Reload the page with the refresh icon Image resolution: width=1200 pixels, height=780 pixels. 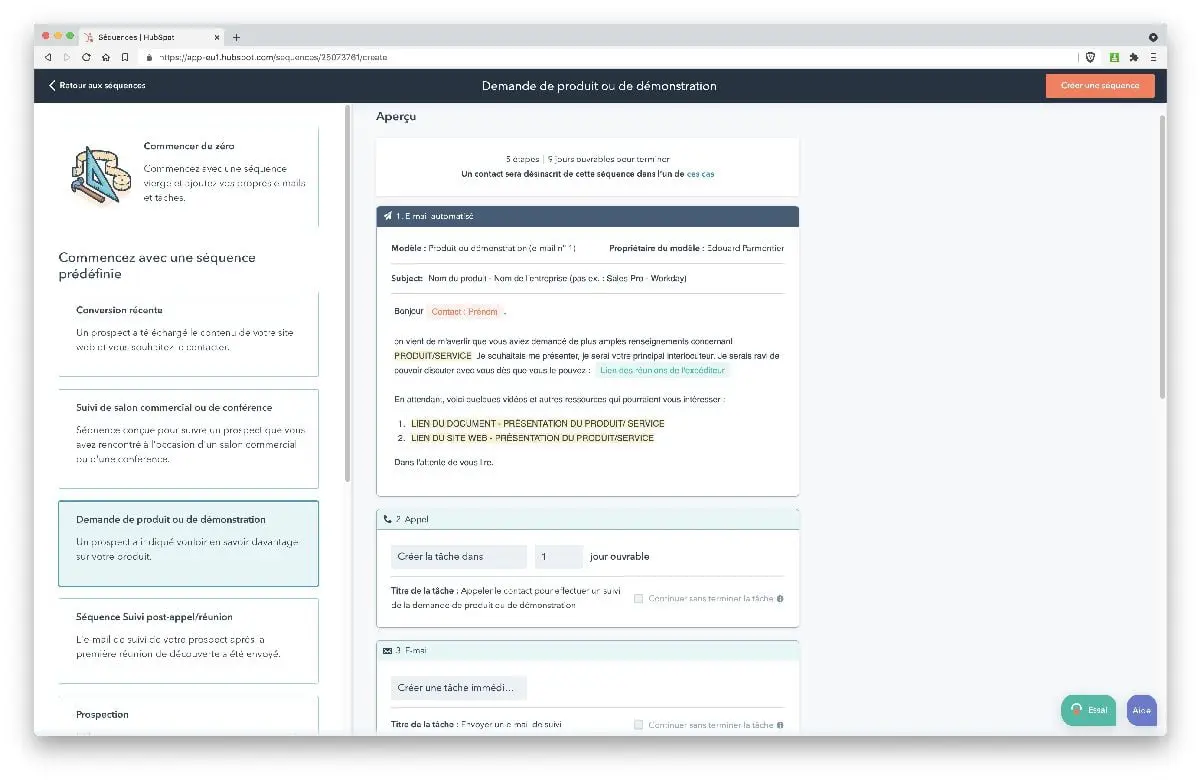pyautogui.click(x=87, y=57)
